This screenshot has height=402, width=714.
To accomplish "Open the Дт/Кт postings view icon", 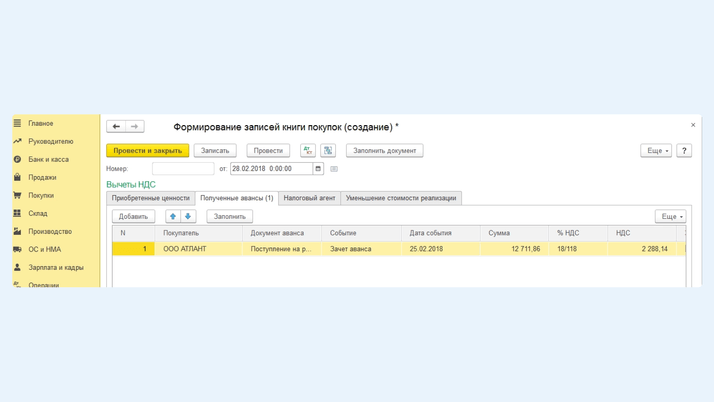I will click(x=308, y=150).
